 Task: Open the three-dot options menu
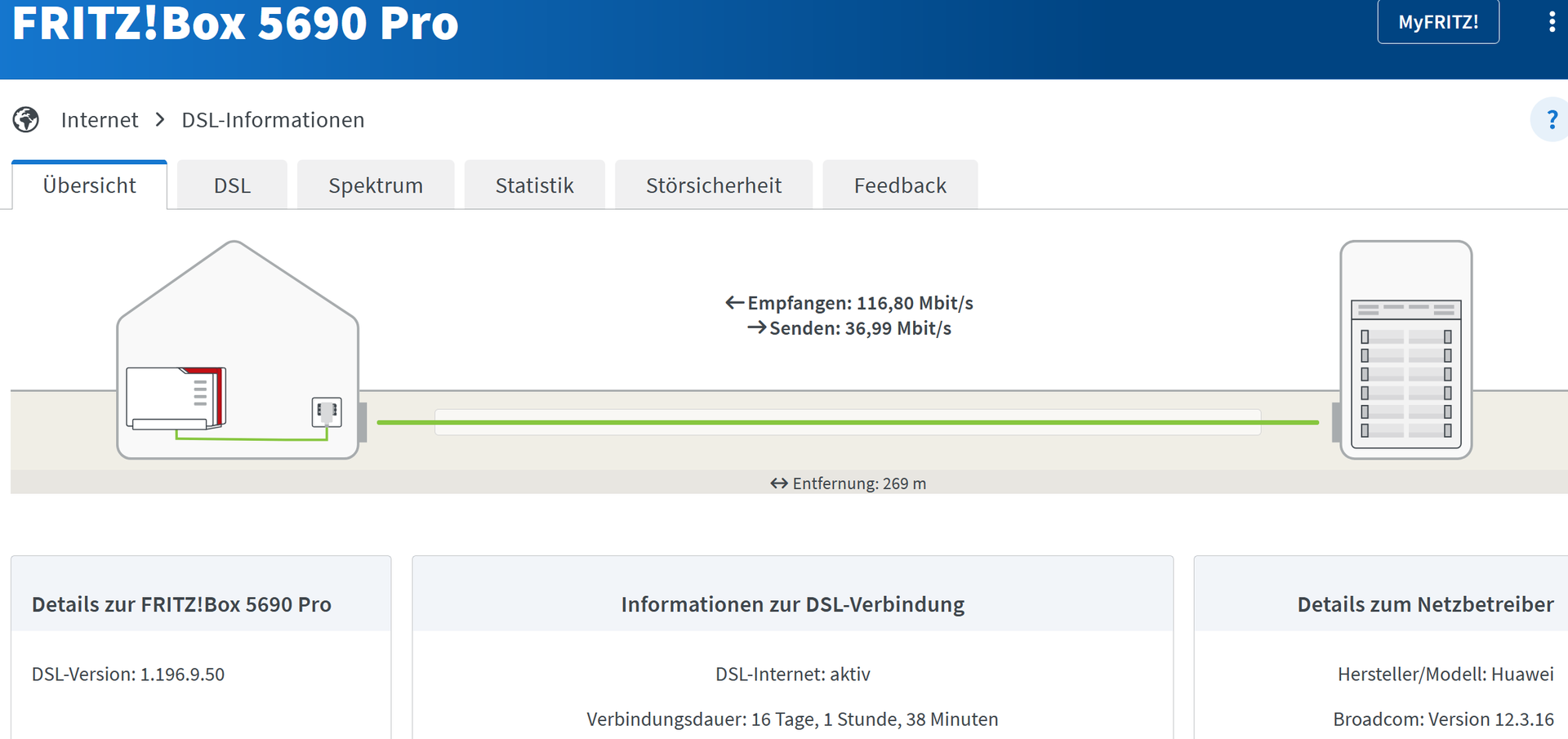tap(1552, 22)
